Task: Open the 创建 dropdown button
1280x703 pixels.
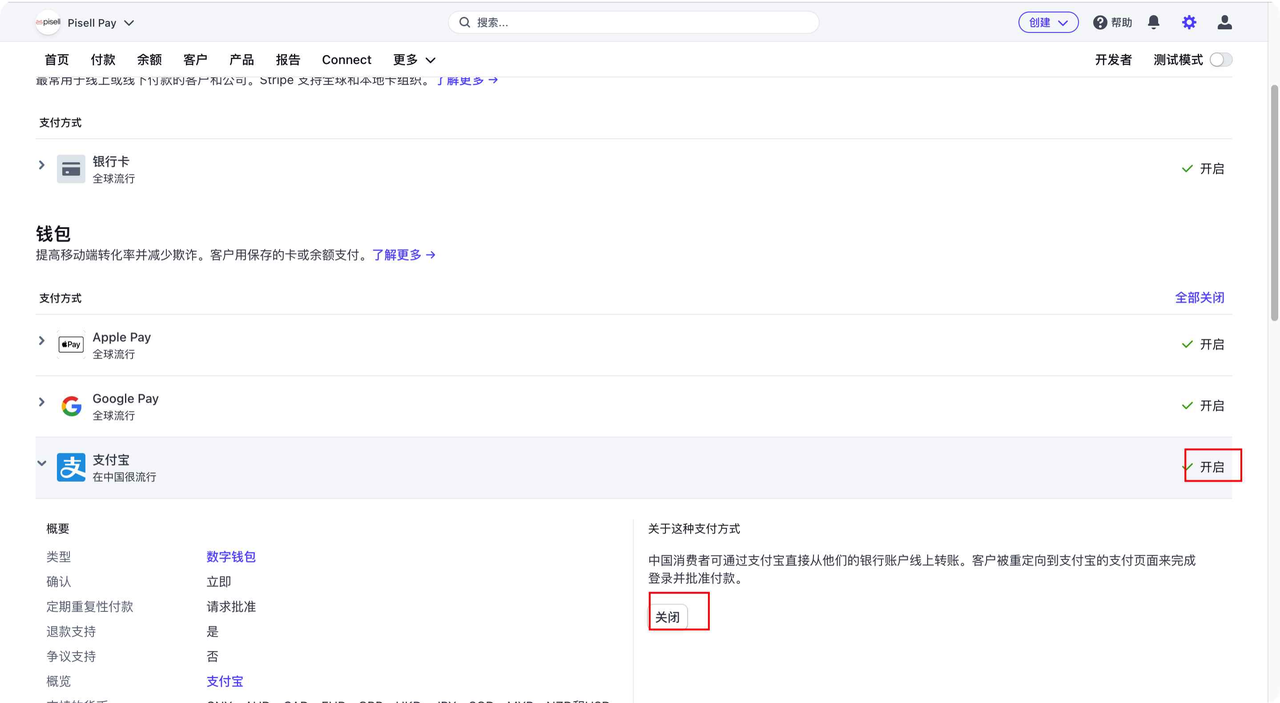Action: click(1048, 22)
